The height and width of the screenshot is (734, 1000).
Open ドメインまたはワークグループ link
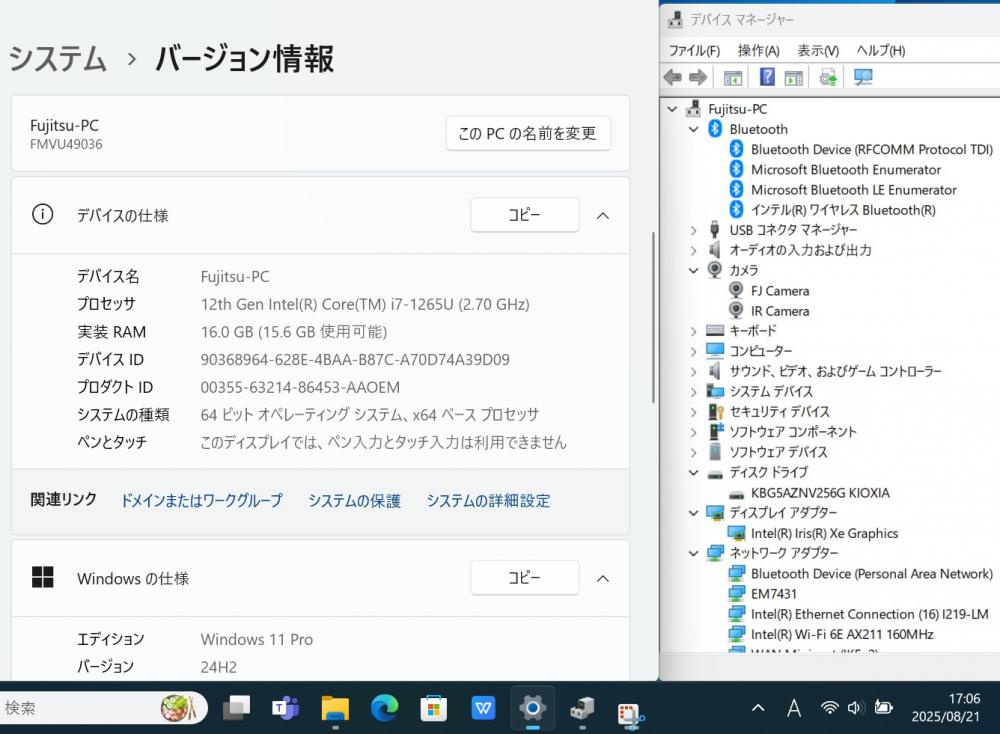coord(202,501)
